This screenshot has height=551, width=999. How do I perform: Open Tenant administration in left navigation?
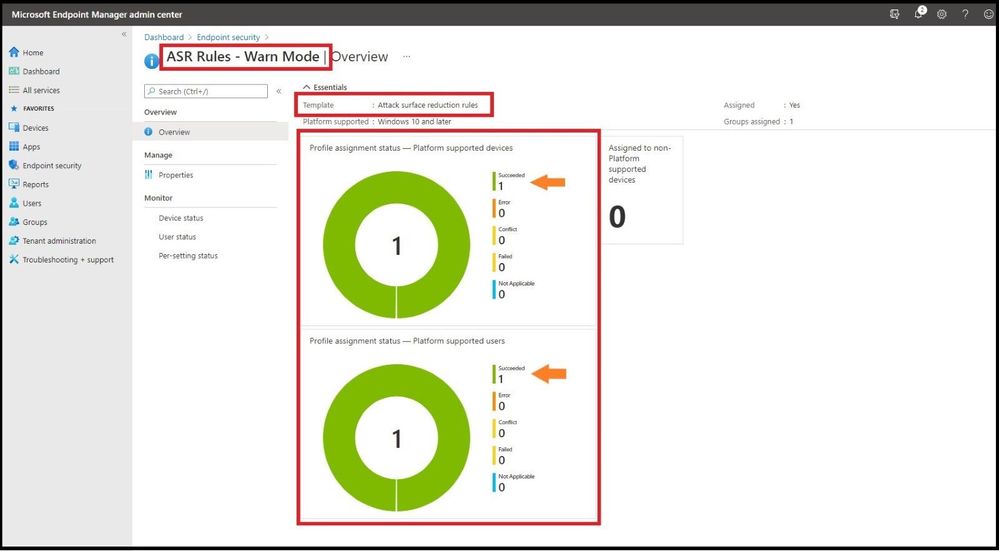point(59,241)
